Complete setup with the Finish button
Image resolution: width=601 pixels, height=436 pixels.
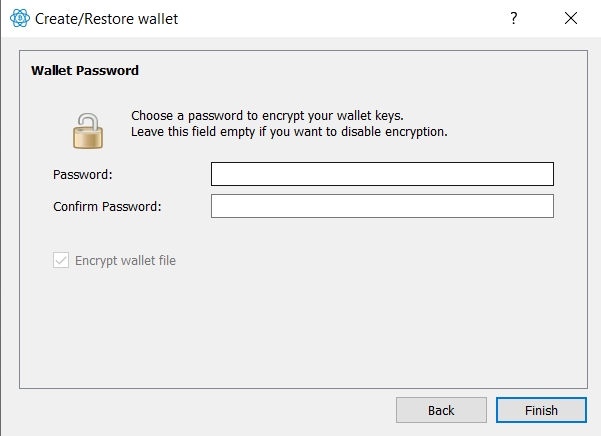541,410
